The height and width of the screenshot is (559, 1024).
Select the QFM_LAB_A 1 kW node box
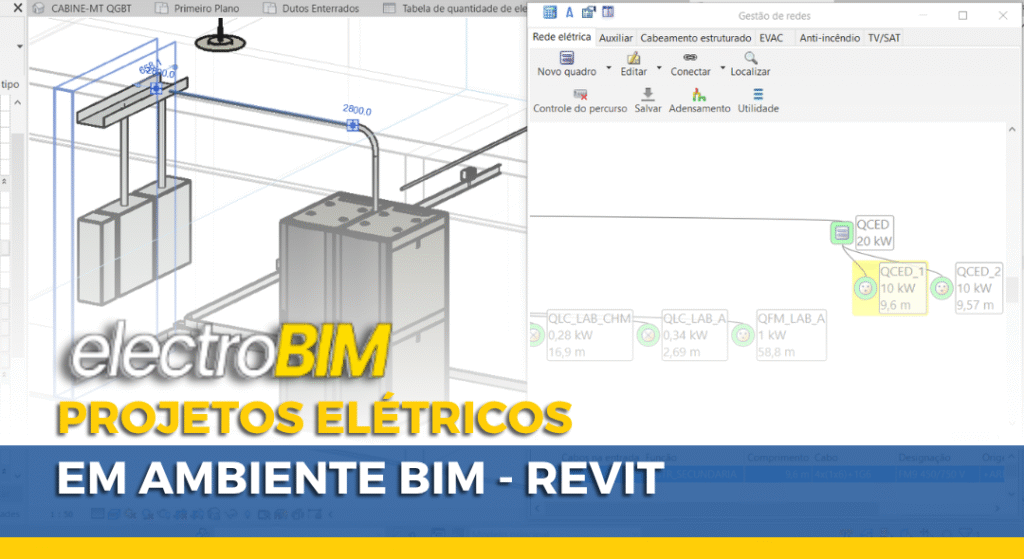[791, 335]
